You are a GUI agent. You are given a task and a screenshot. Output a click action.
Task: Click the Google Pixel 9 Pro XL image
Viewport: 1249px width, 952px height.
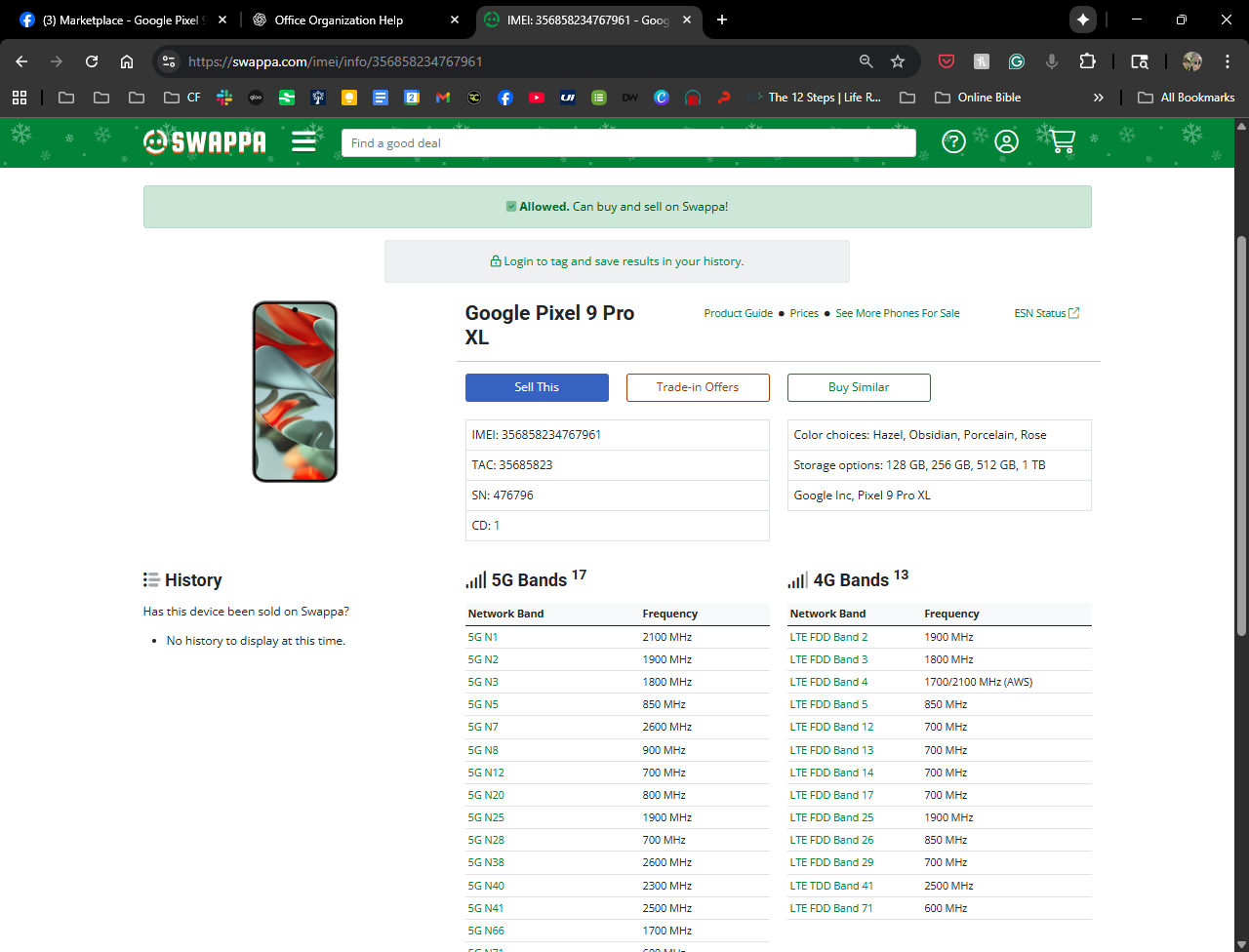coord(295,391)
